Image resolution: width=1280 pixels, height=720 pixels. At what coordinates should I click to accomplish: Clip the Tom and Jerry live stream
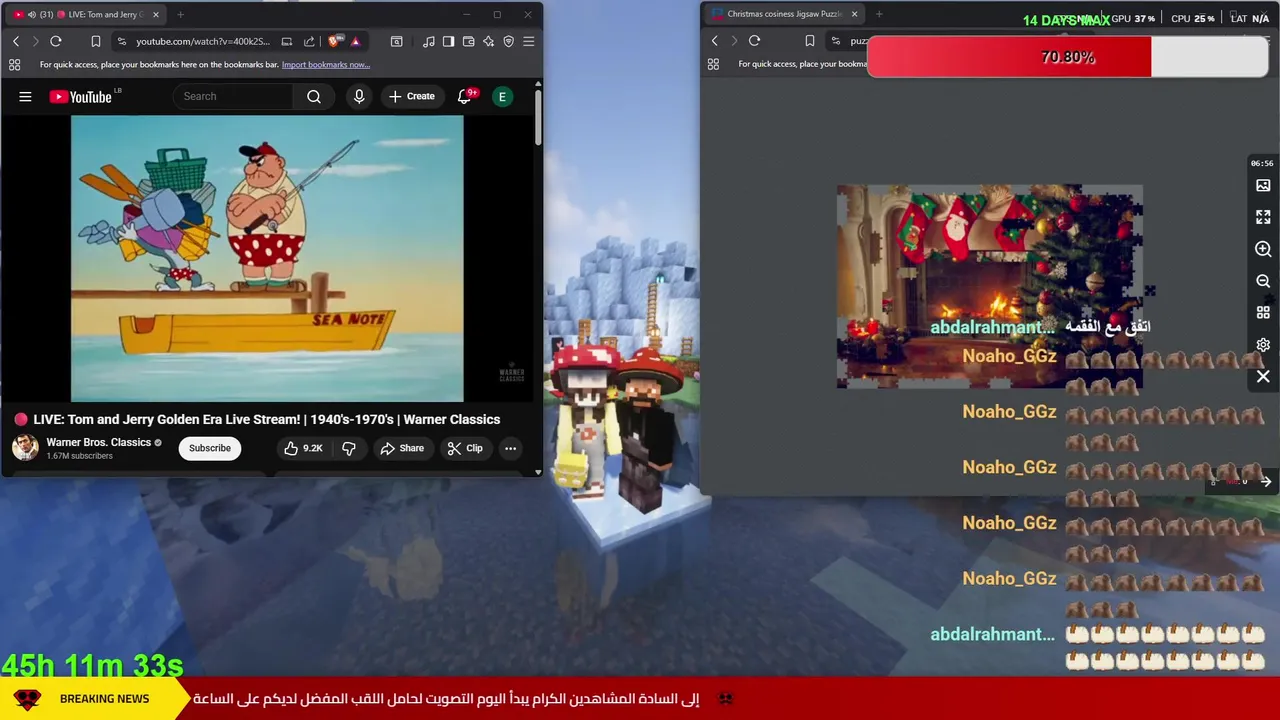pos(465,448)
